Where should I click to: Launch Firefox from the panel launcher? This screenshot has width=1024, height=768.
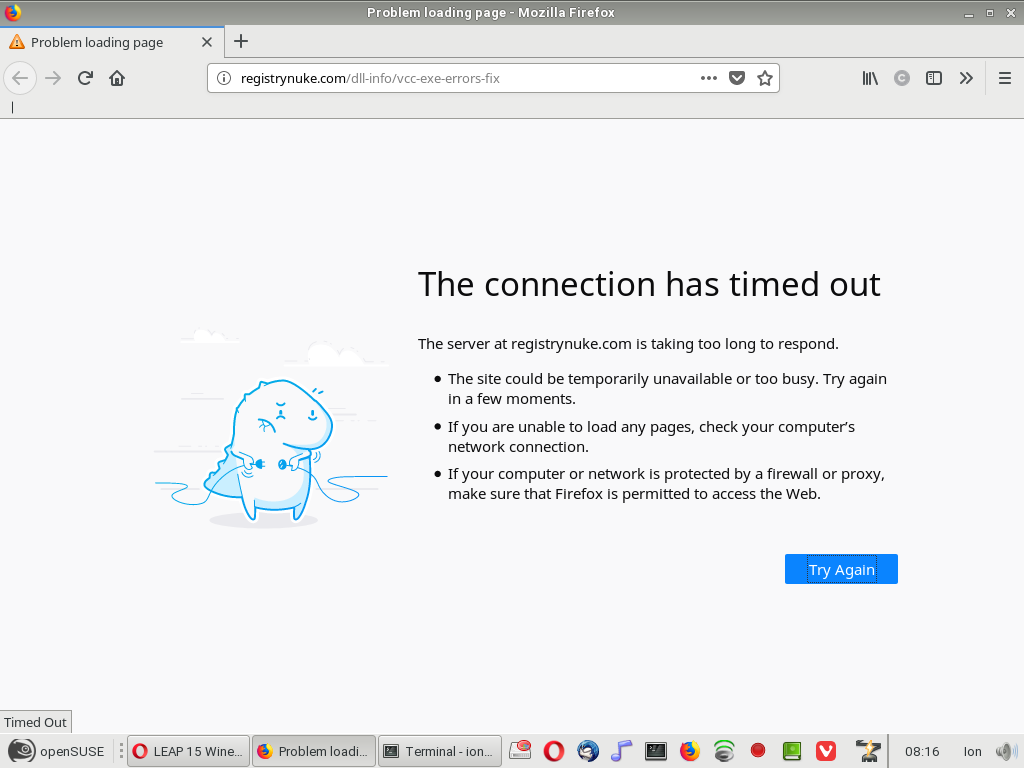pyautogui.click(x=690, y=751)
